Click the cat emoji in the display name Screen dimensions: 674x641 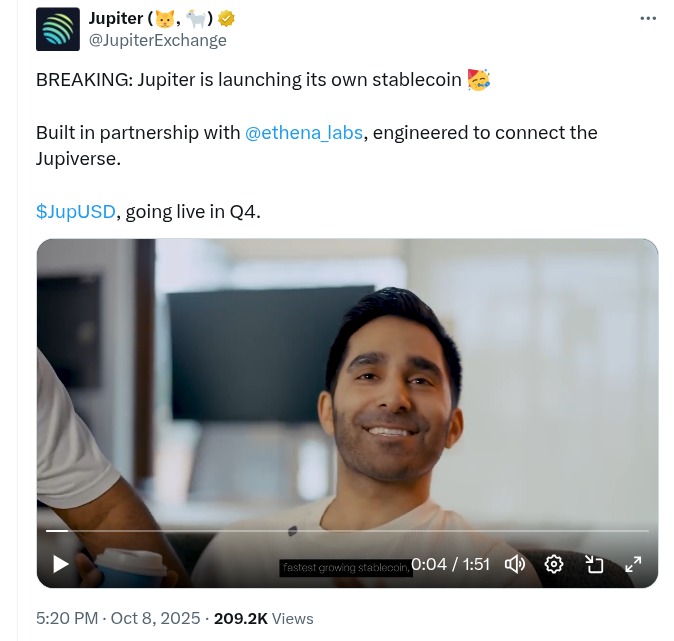tap(165, 18)
